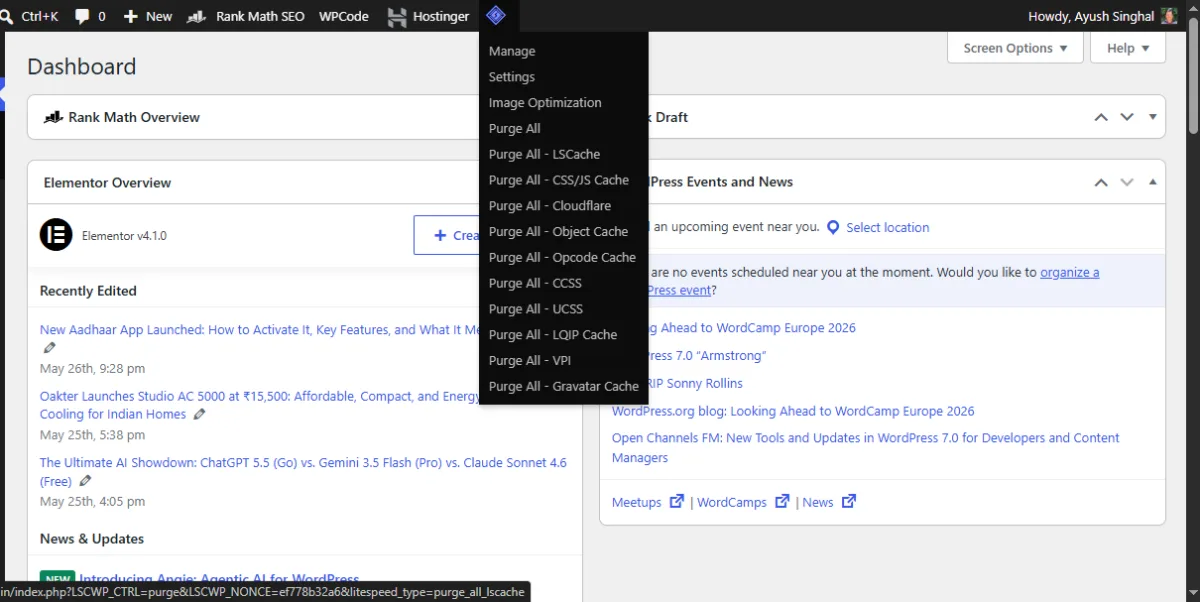Select Manage in LiteSpeed menu
Screen dimensions: 1200x602
coord(512,51)
